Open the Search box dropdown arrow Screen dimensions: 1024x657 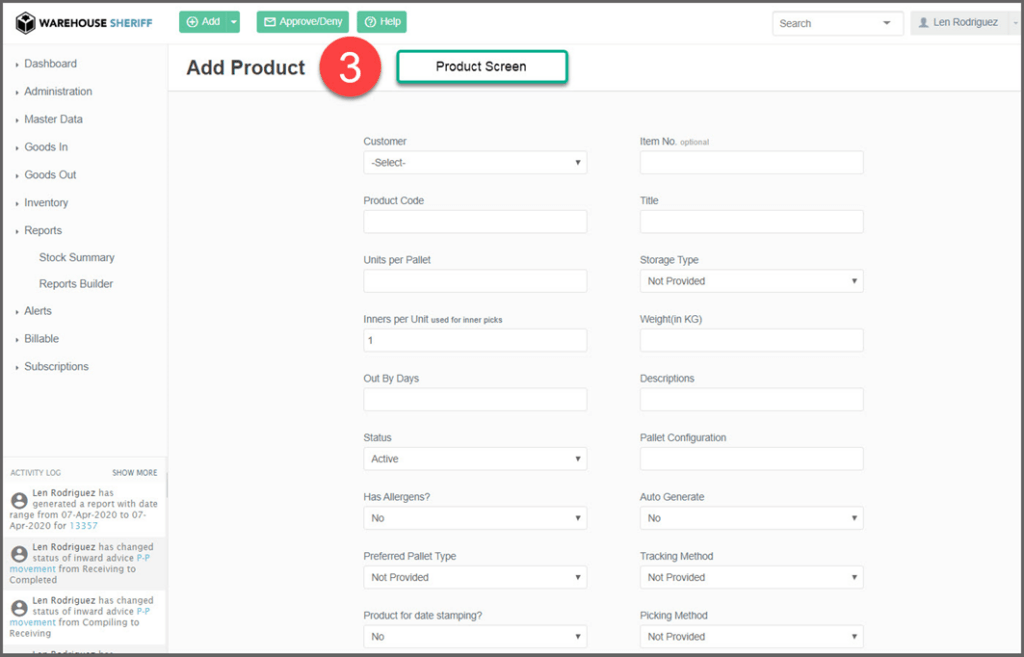(x=886, y=23)
